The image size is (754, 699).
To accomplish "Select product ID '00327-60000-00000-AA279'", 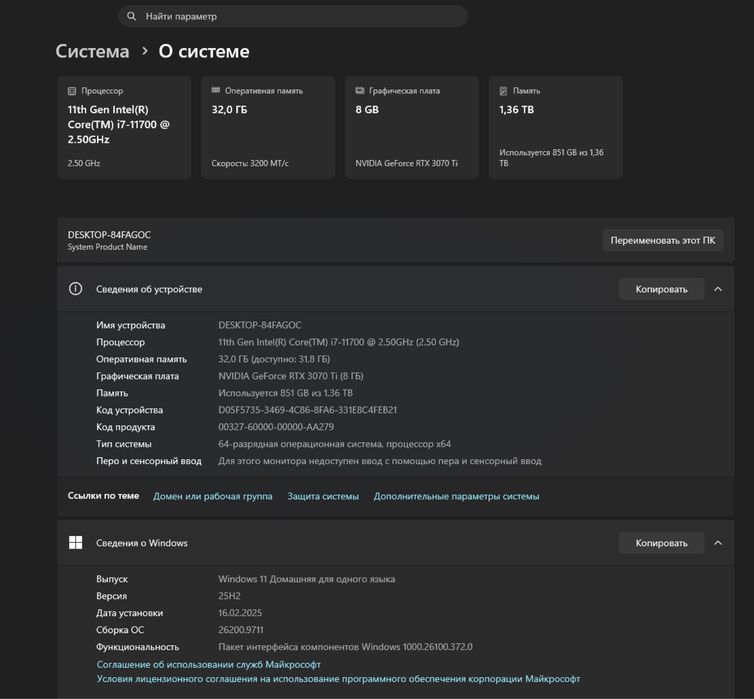I will (x=276, y=427).
